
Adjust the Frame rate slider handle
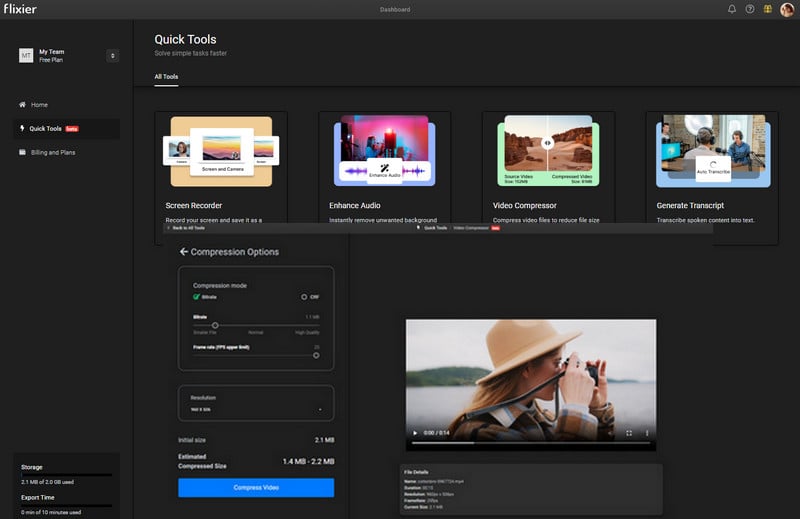(316, 355)
